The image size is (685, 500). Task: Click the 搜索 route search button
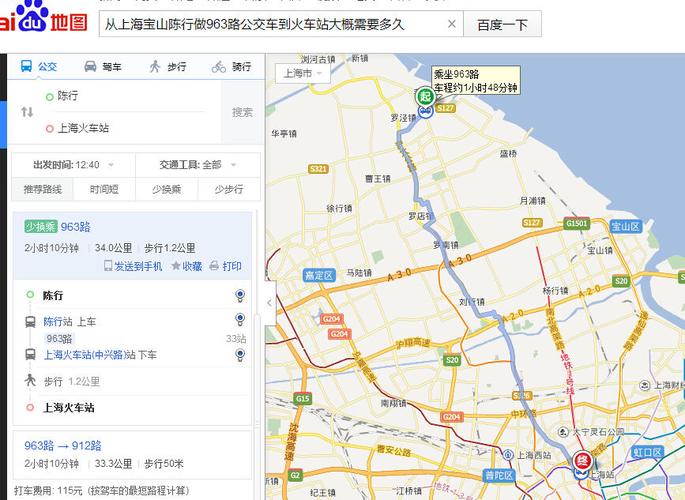click(242, 112)
